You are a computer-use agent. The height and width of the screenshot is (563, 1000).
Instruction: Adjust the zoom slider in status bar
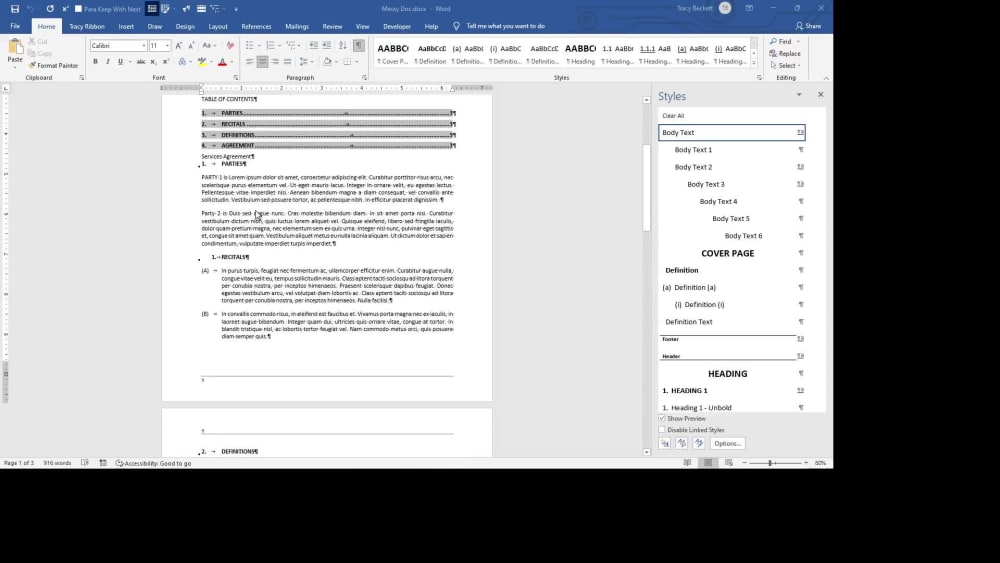tap(770, 463)
